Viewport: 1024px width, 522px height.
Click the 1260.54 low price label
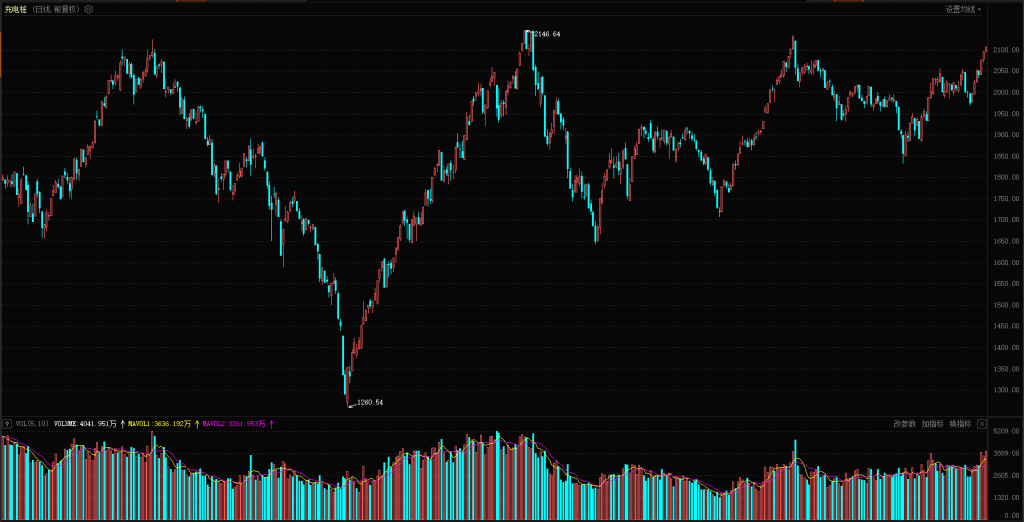[369, 403]
